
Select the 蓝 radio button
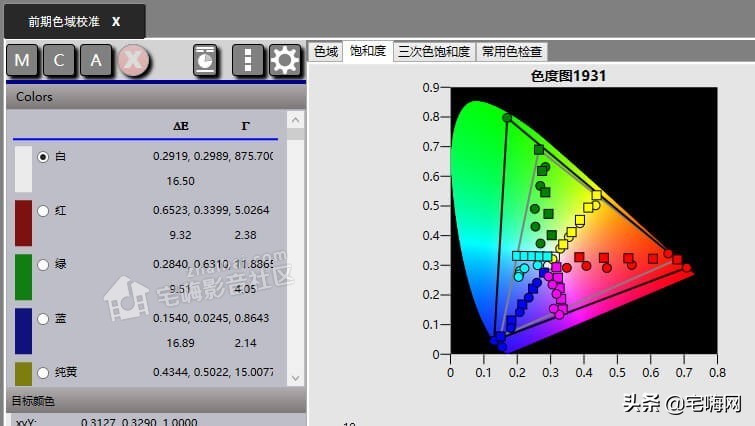43,319
